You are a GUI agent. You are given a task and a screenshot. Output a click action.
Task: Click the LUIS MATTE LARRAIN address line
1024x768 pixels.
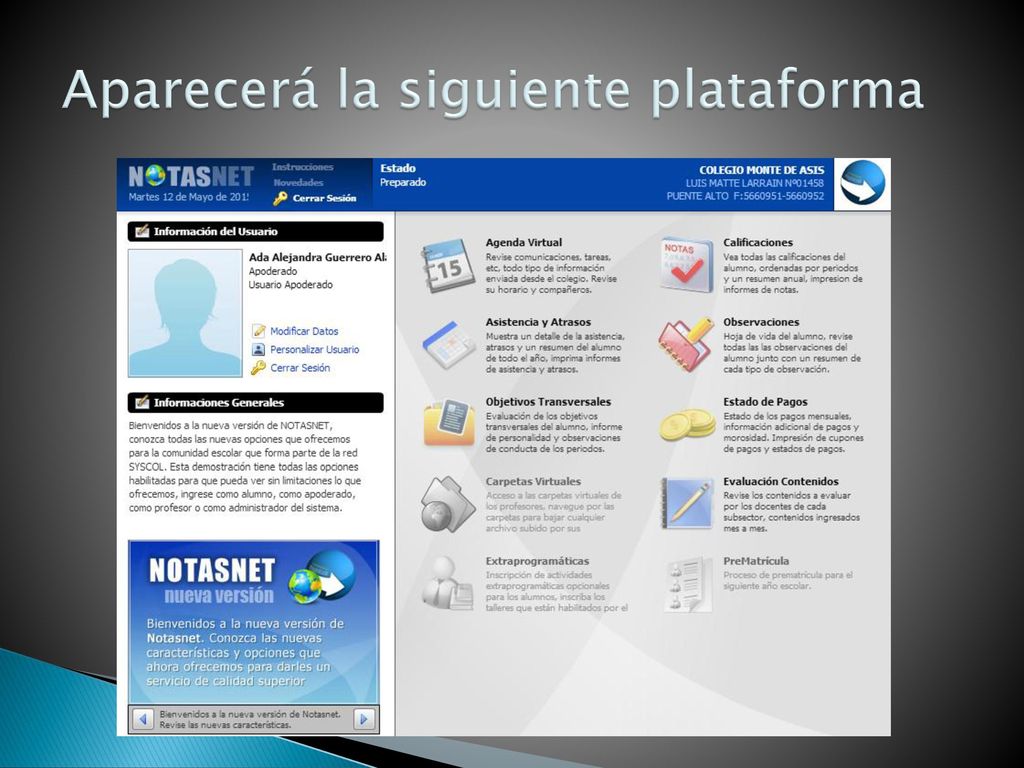[x=754, y=183]
